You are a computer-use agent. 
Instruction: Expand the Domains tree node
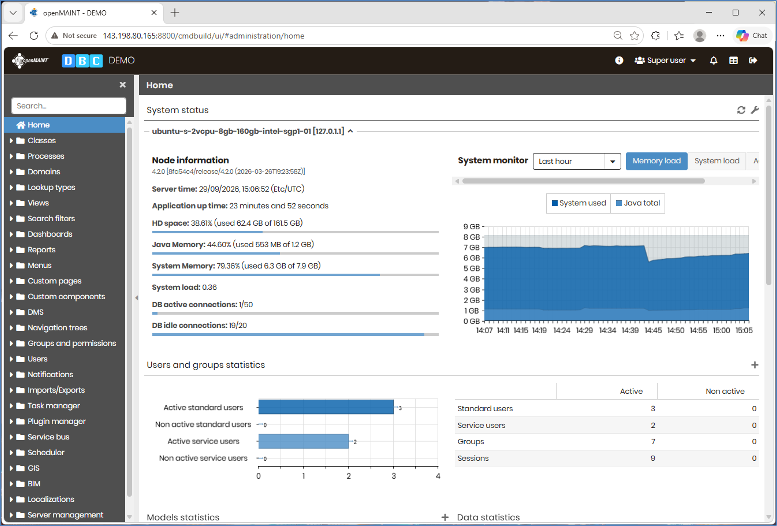pyautogui.click(x=11, y=172)
